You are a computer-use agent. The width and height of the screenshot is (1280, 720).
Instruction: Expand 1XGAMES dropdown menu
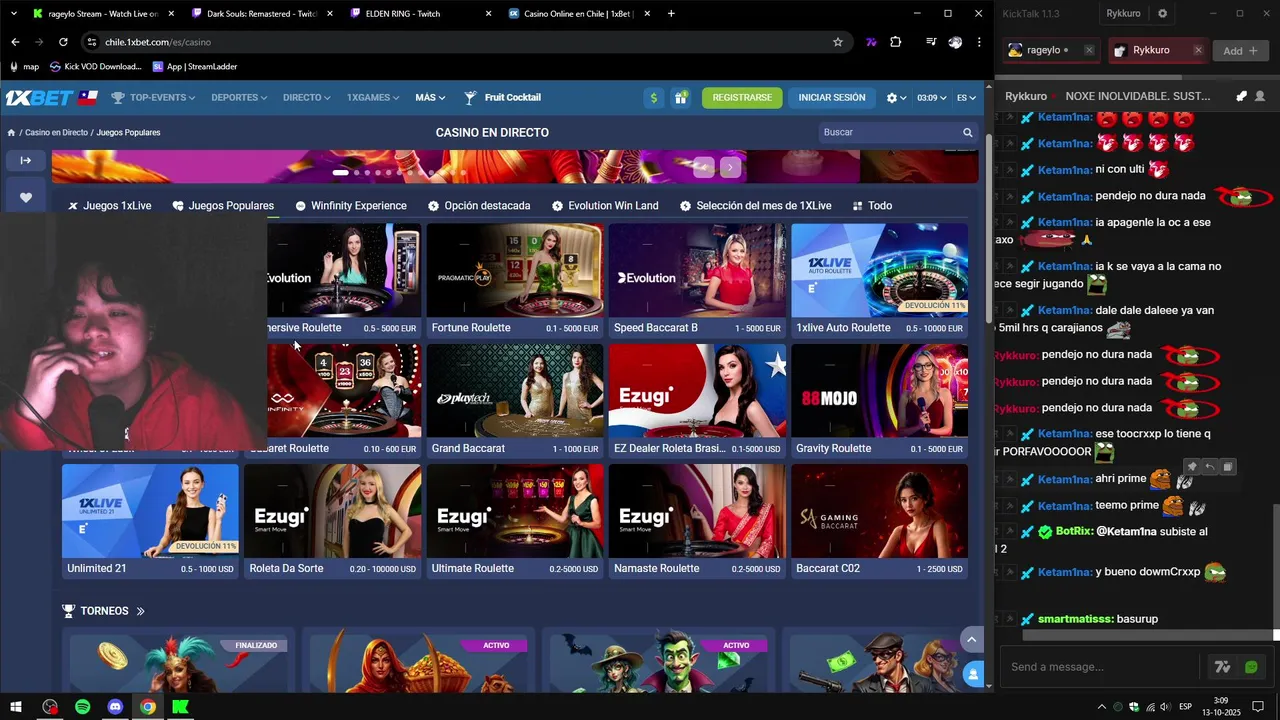click(x=373, y=98)
